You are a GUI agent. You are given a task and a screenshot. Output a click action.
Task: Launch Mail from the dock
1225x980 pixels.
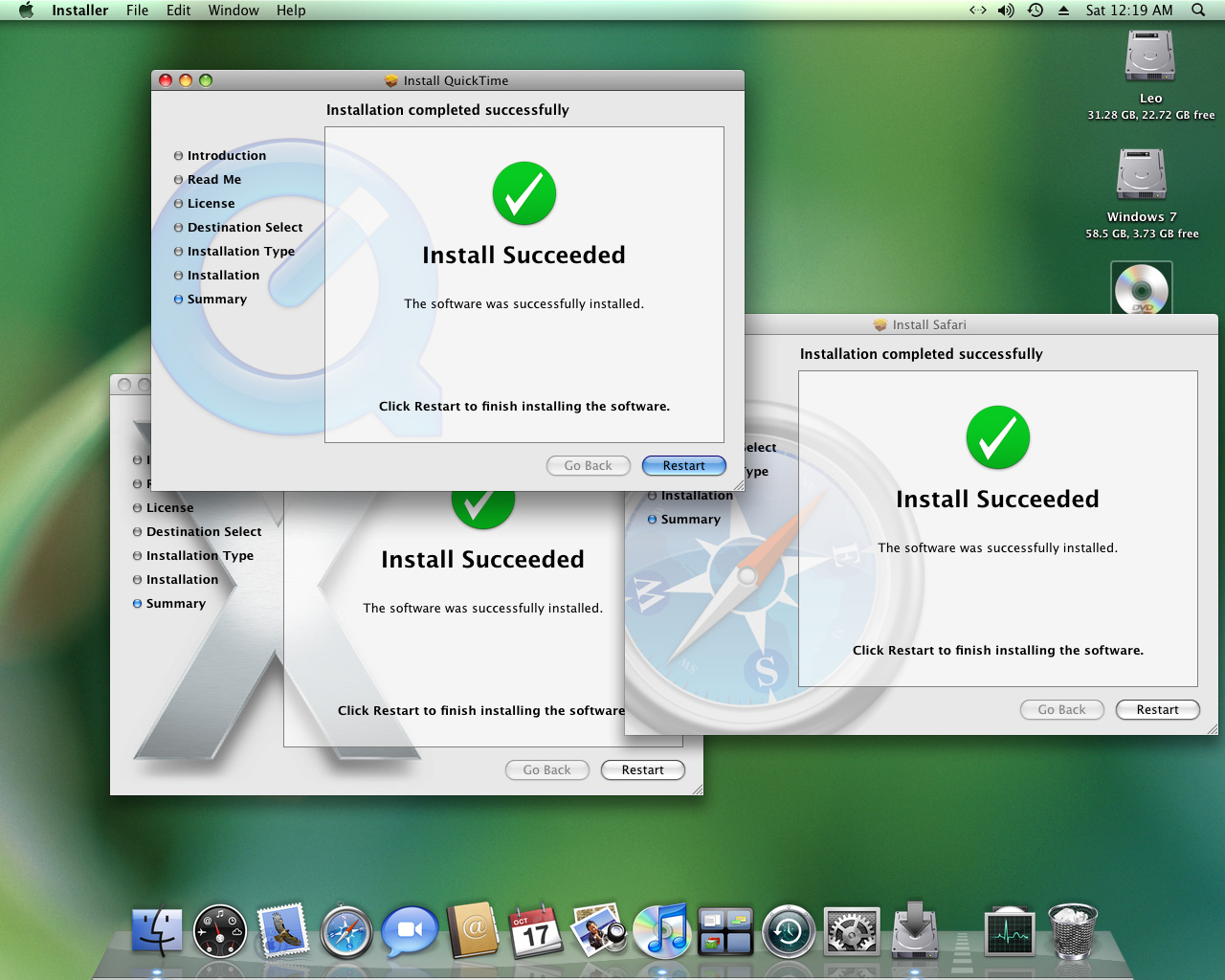point(283,930)
